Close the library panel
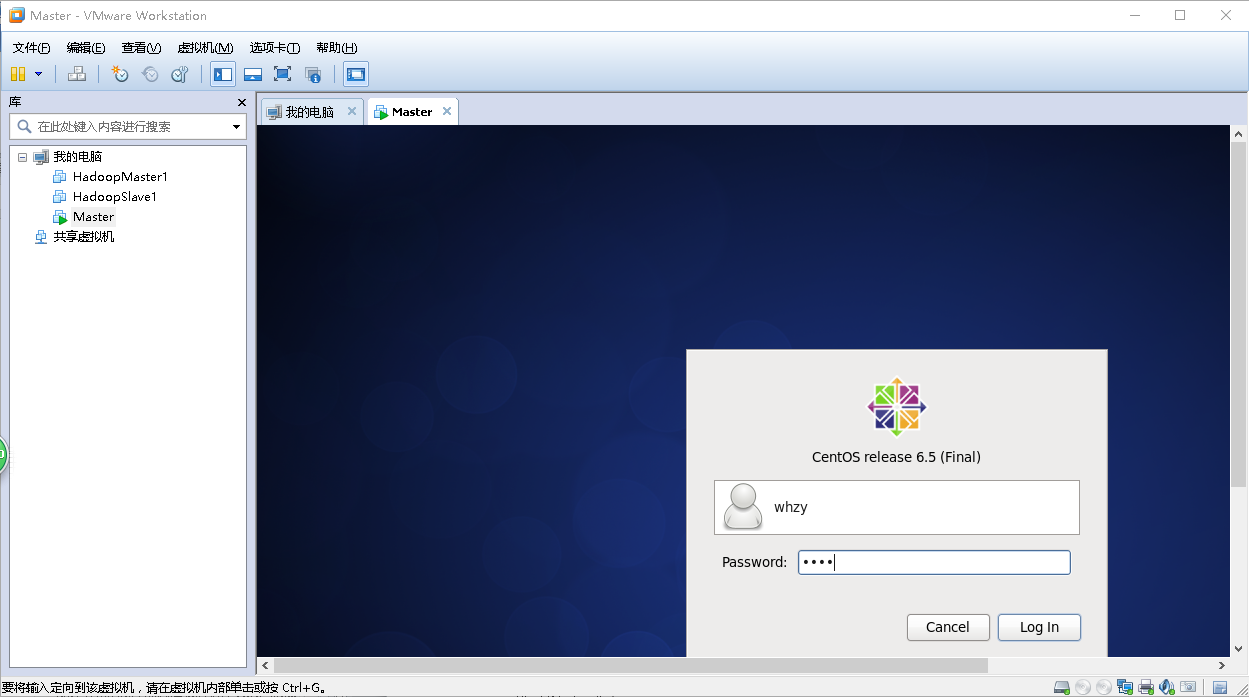Image resolution: width=1249 pixels, height=697 pixels. (x=242, y=102)
